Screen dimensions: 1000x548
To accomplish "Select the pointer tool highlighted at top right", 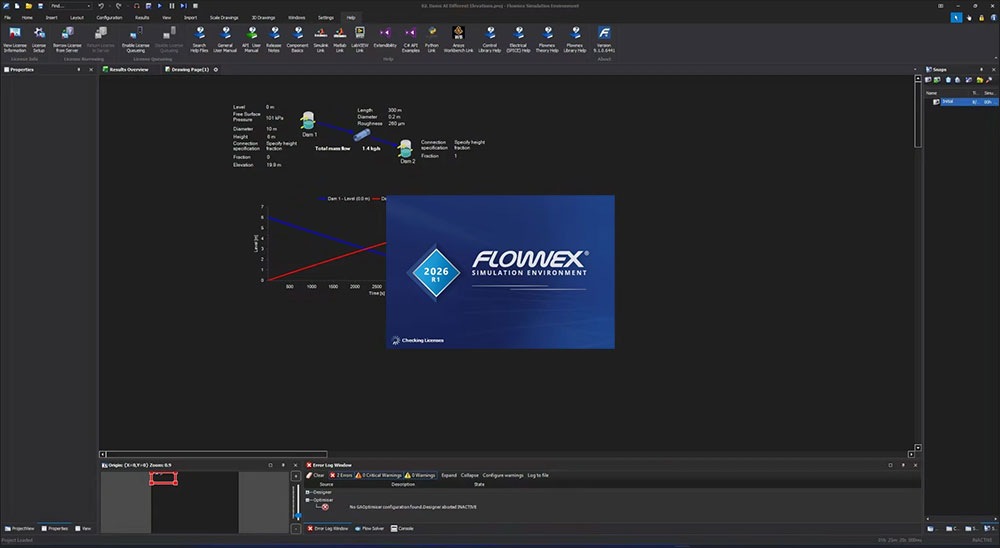I will click(956, 18).
